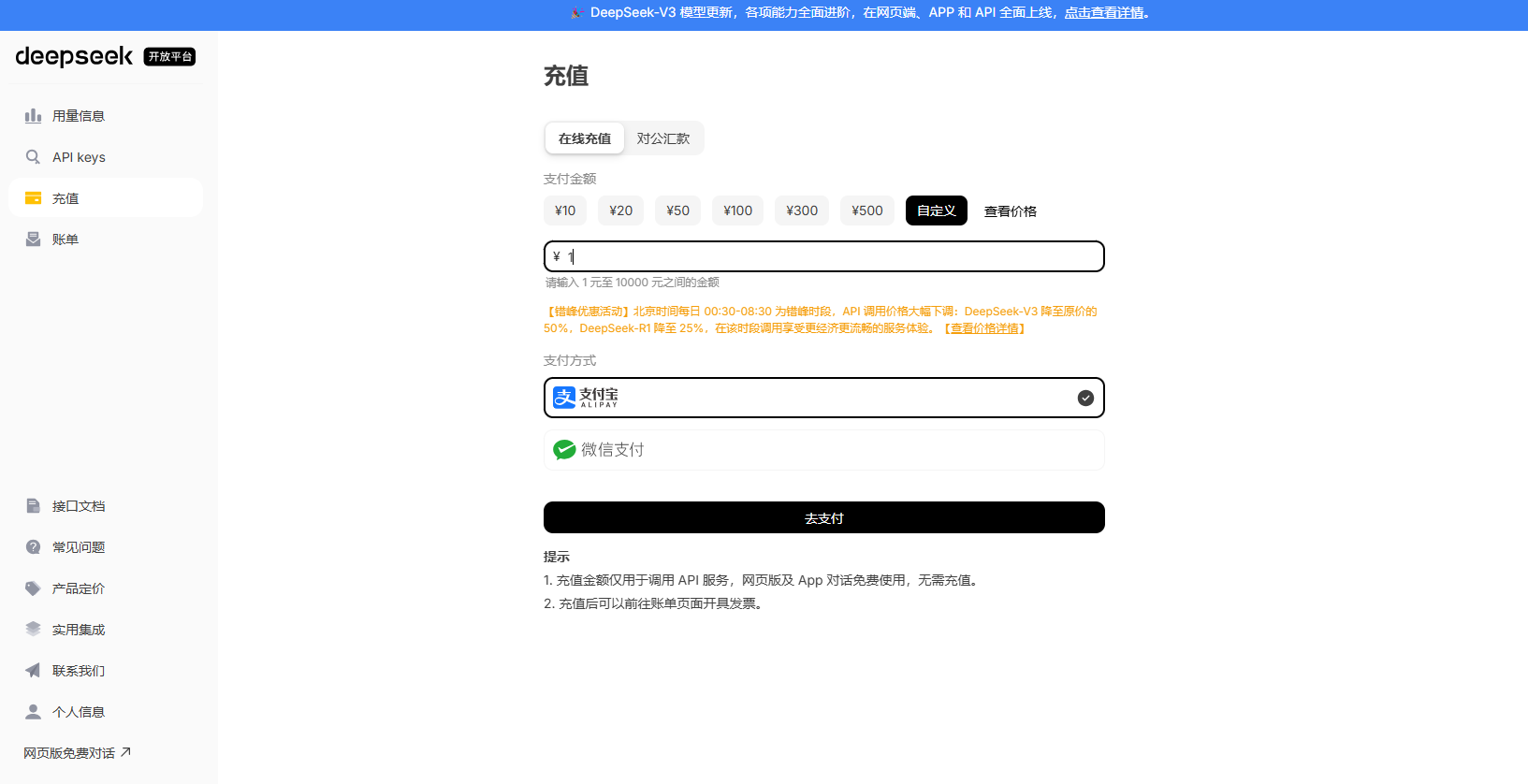
Task: Choose the ¥10 amount
Action: (565, 211)
